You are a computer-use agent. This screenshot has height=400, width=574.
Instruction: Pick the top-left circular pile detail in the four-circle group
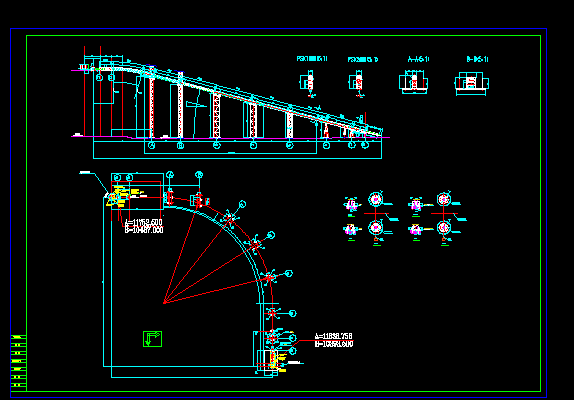(x=375, y=200)
